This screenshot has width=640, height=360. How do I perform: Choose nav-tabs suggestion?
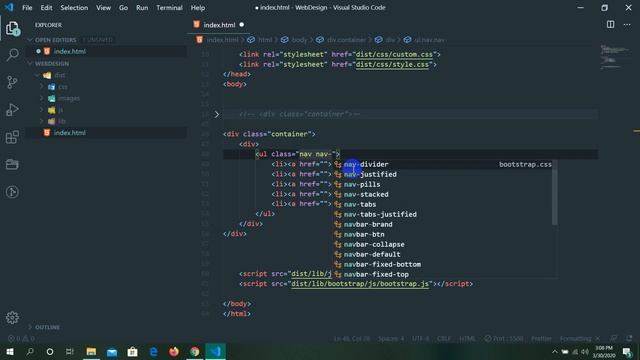(x=442, y=204)
